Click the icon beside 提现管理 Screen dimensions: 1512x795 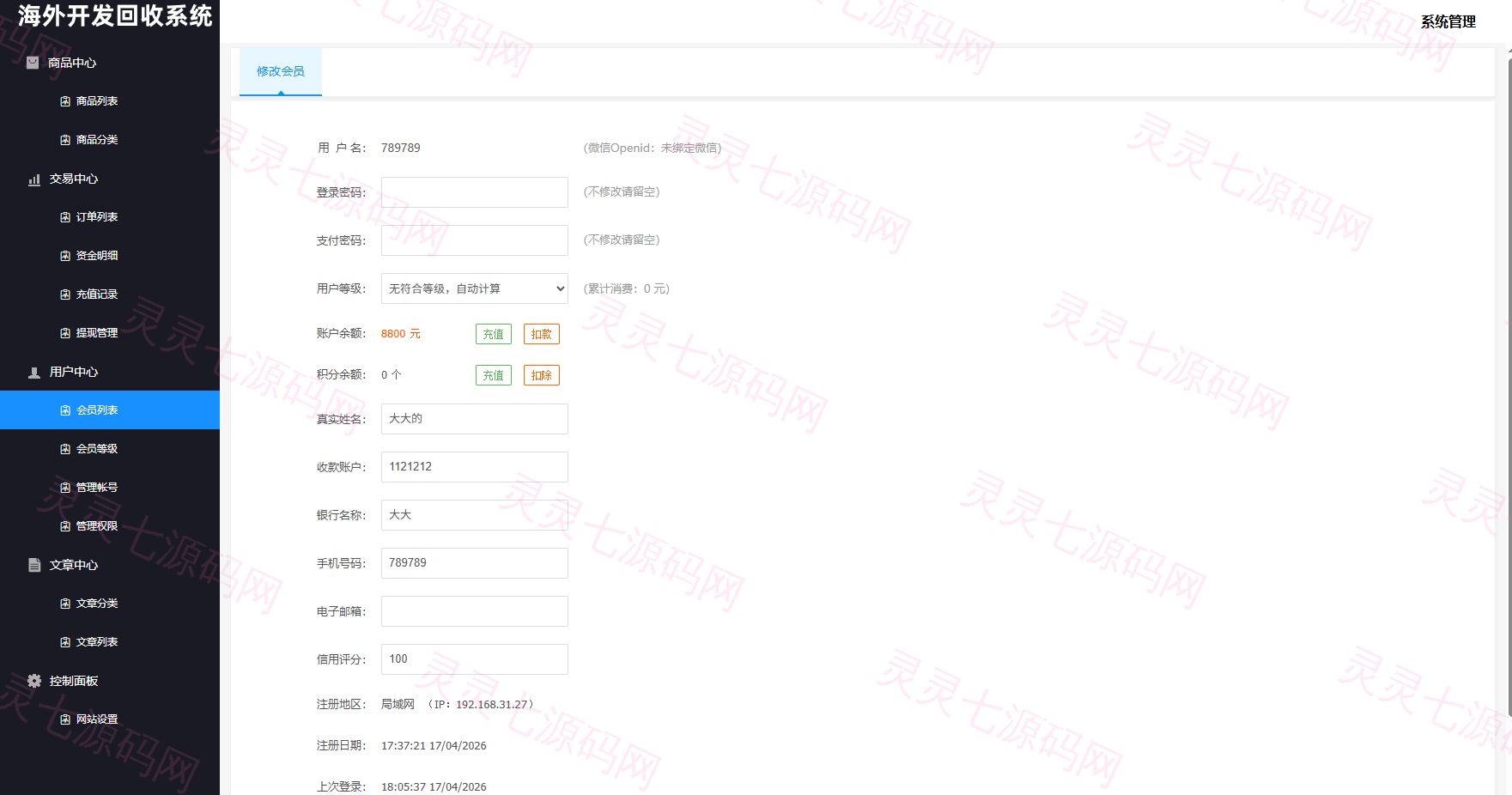pos(65,333)
